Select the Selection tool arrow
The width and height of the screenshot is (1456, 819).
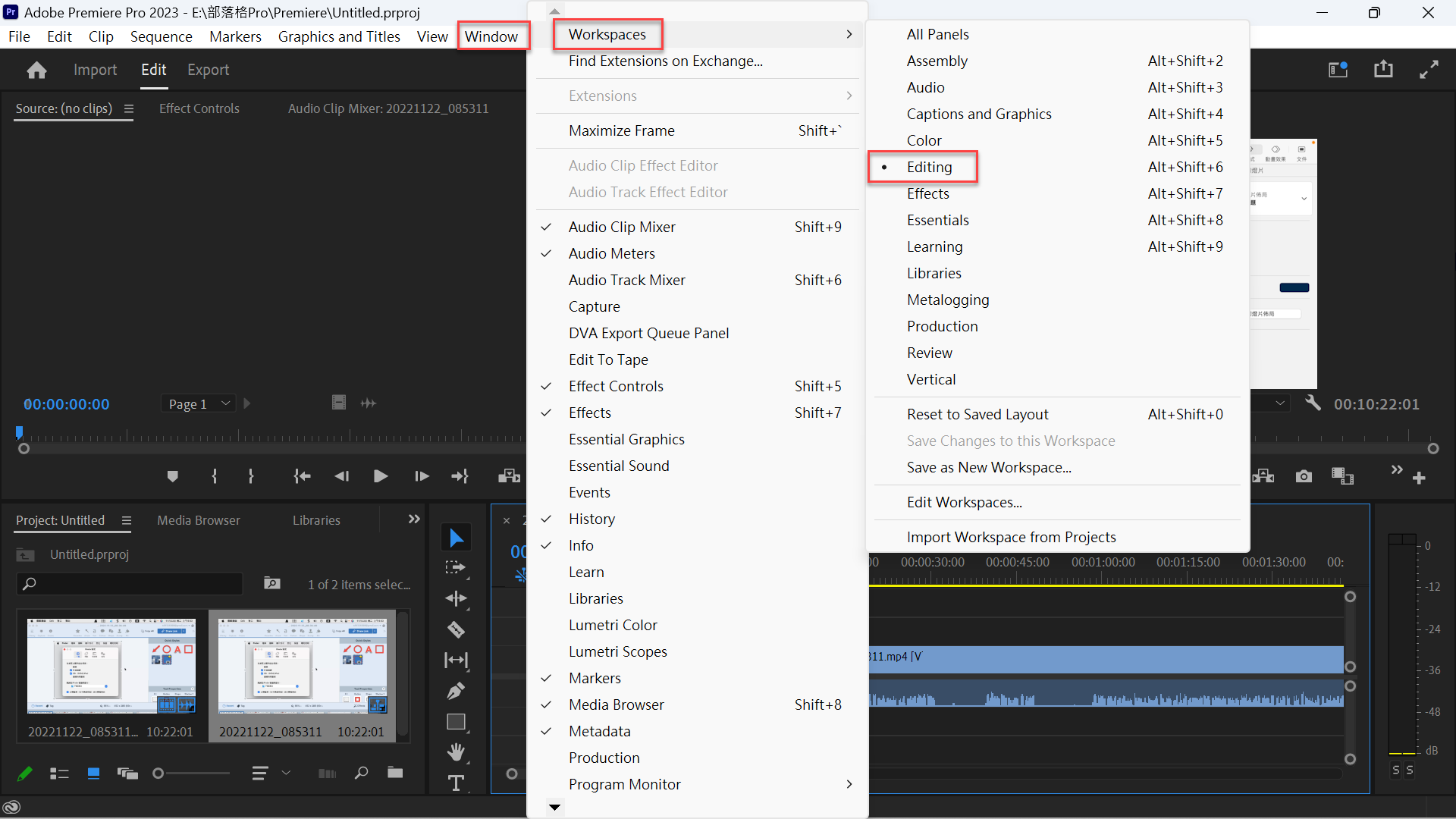click(x=457, y=538)
